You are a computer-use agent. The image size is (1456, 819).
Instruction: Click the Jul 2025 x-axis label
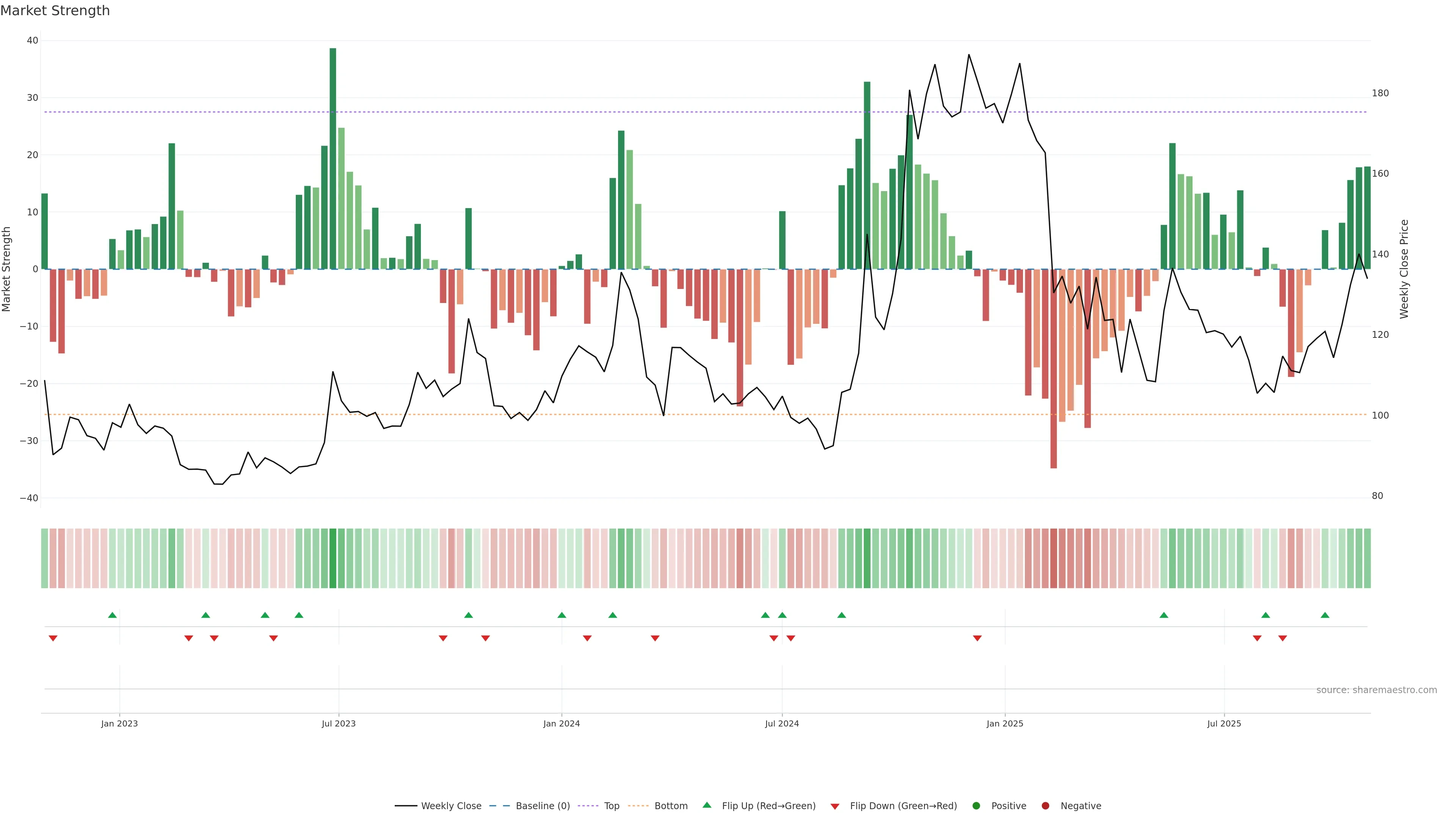(x=1224, y=723)
